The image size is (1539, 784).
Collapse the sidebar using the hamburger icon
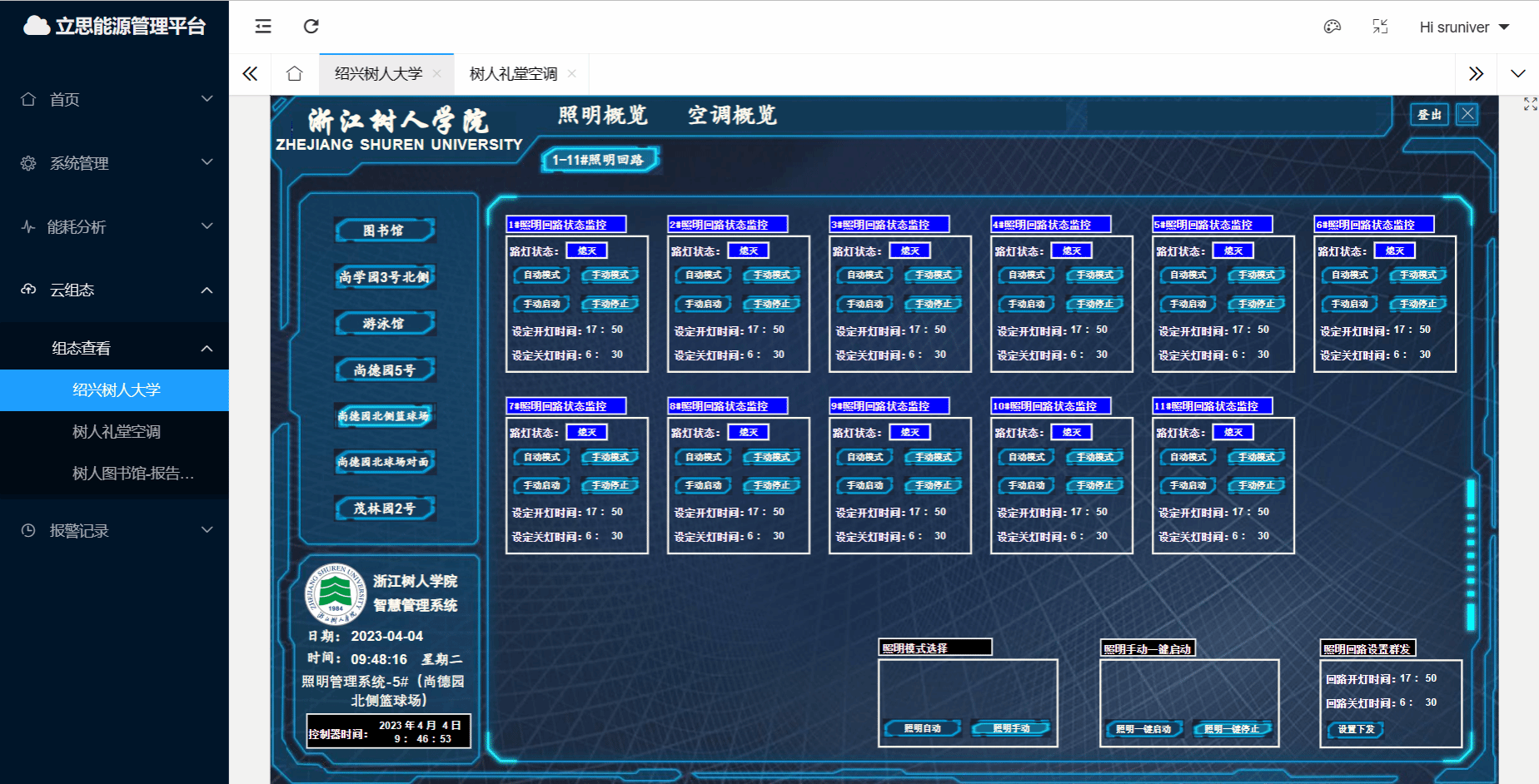click(x=263, y=27)
